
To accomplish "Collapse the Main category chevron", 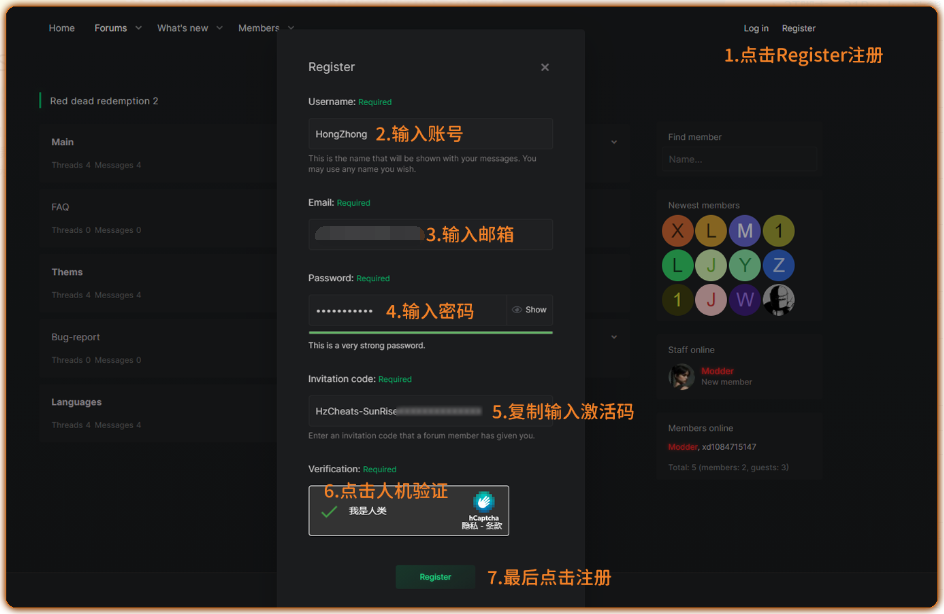I will tap(614, 142).
